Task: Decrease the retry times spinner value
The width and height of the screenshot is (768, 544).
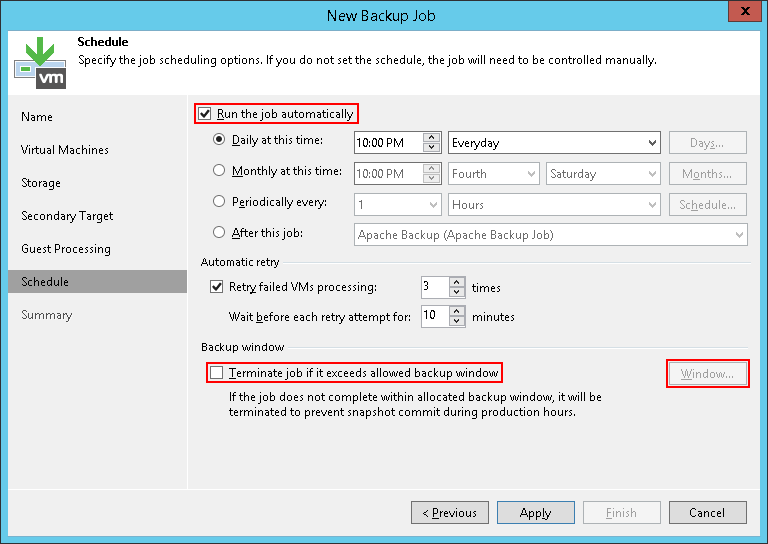Action: point(457,293)
